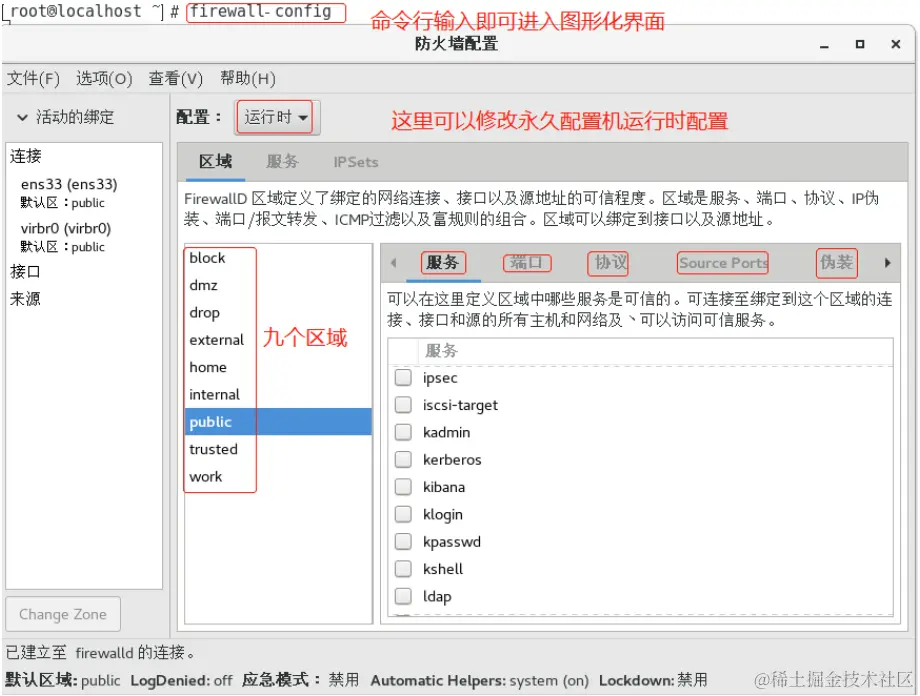This screenshot has width=920, height=696.
Task: Enable the kpasswd service checkbox
Action: [x=403, y=542]
